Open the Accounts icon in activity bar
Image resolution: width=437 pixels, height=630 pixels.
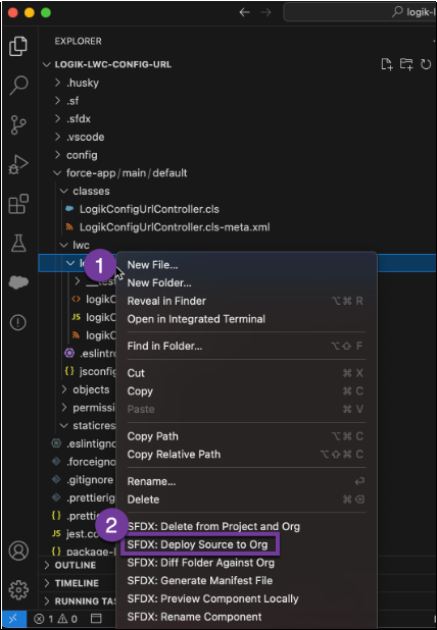point(18,550)
